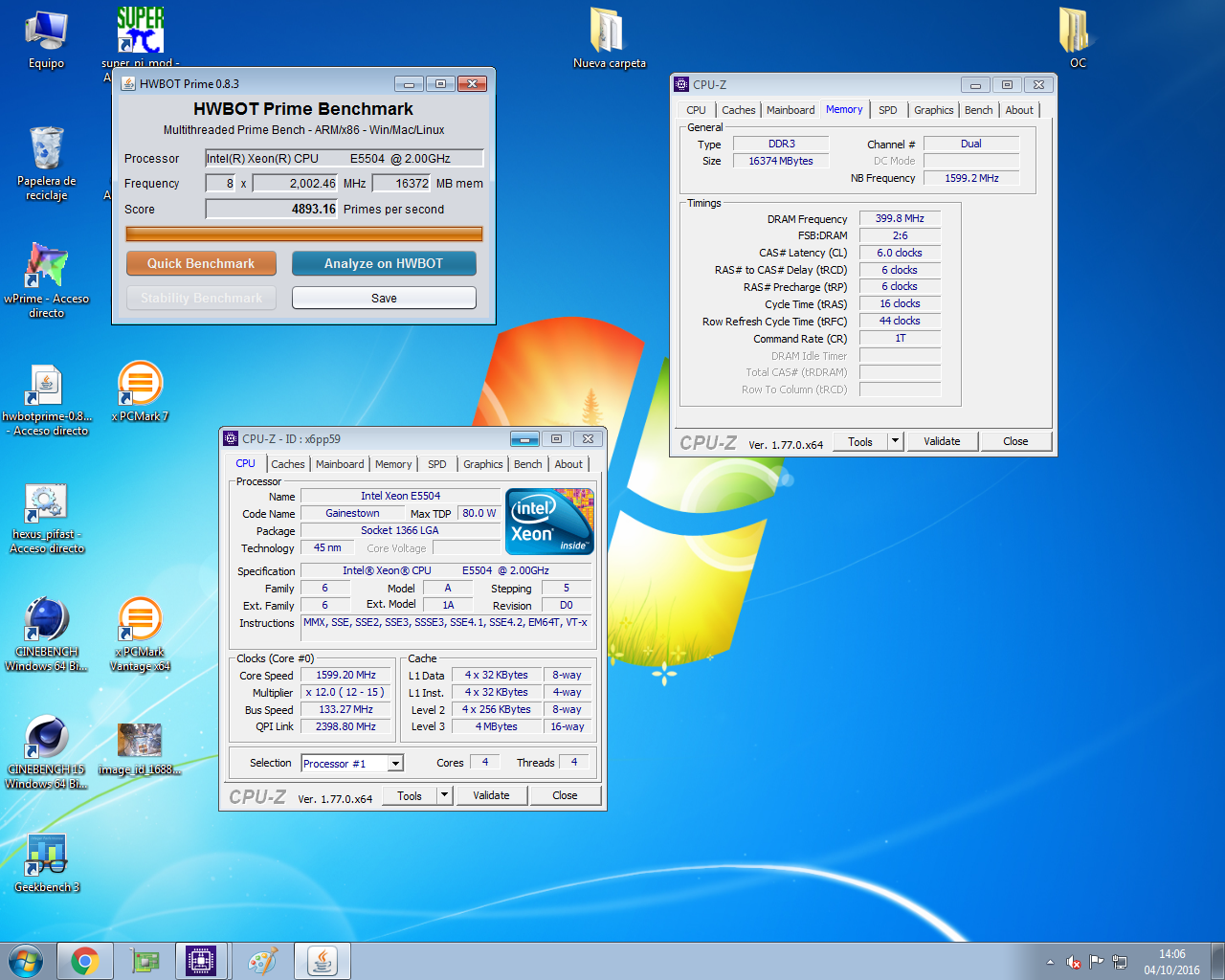The image size is (1225, 980).
Task: Show hidden tray icons arrow
Action: (x=1050, y=962)
